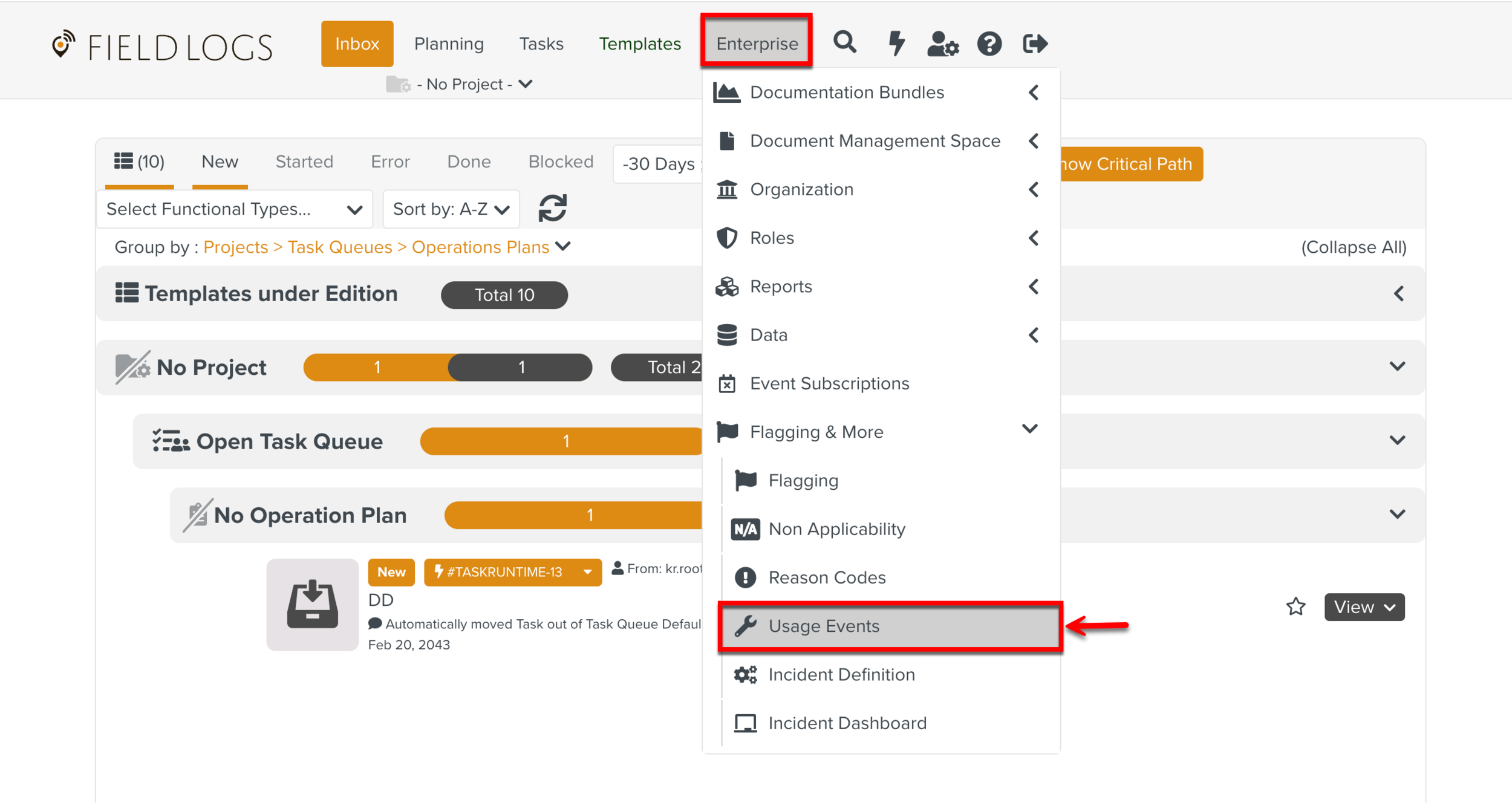Open user settings icon in header
The height and width of the screenshot is (803, 1512).
pos(942,44)
